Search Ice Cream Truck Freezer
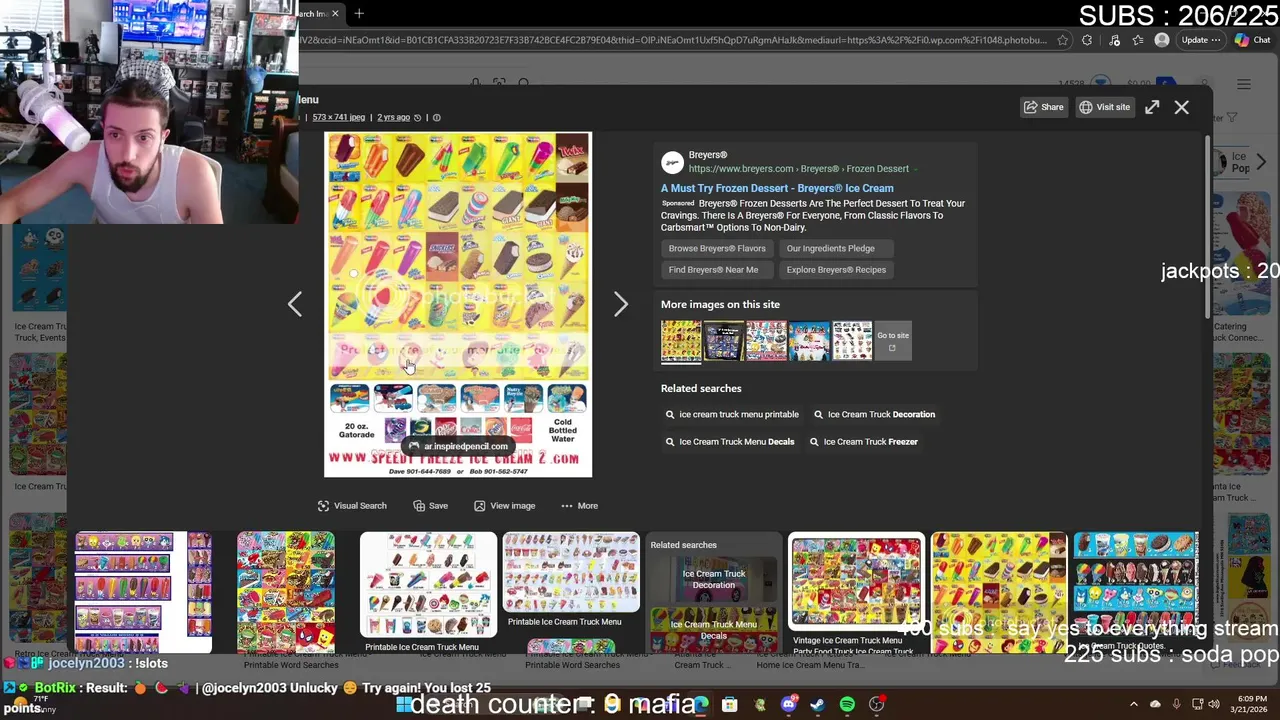Viewport: 1280px width, 720px height. (x=866, y=442)
